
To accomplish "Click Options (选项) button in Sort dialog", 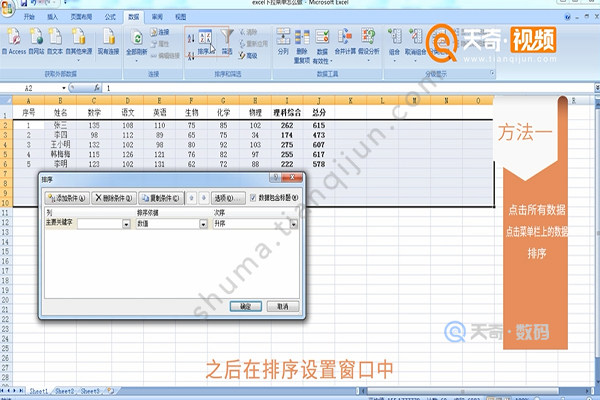I will pos(228,198).
